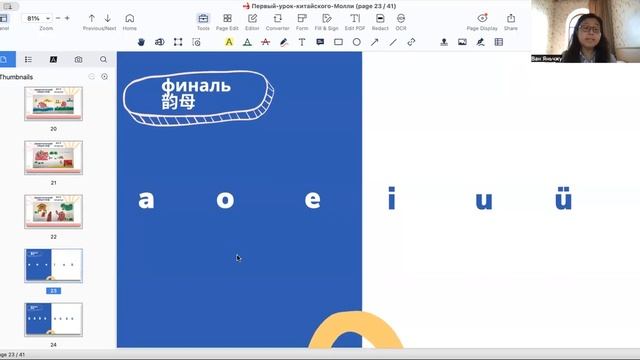Click the letter 'e' on the slide

click(x=313, y=200)
